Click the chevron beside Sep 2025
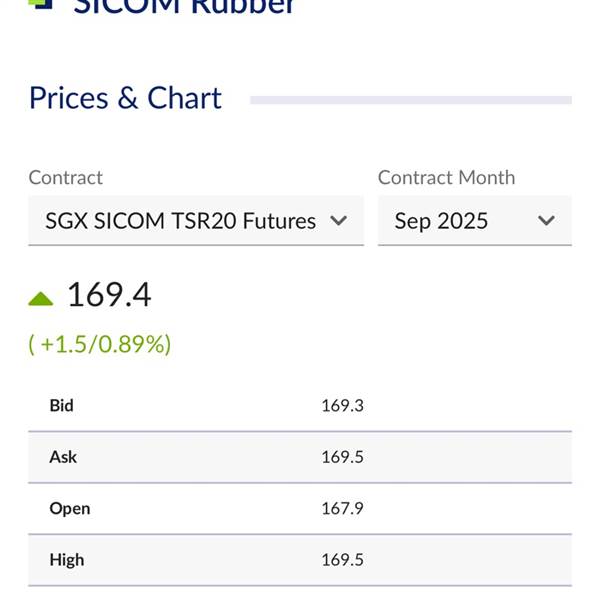The height and width of the screenshot is (600, 600). click(x=546, y=221)
